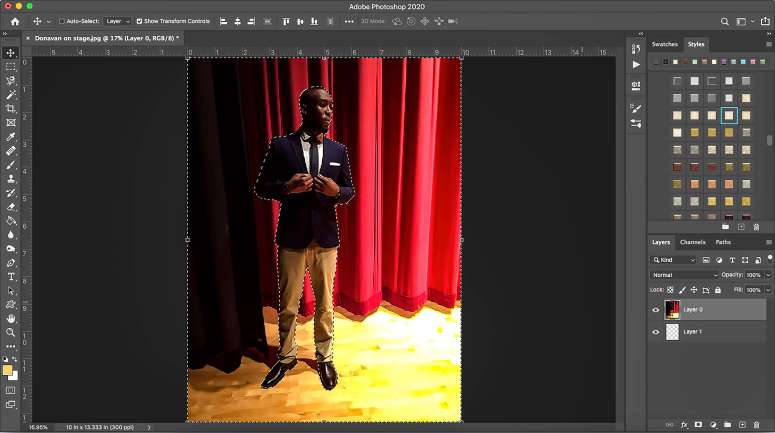Click the Home icon in options bar
775x433 pixels.
[x=14, y=21]
